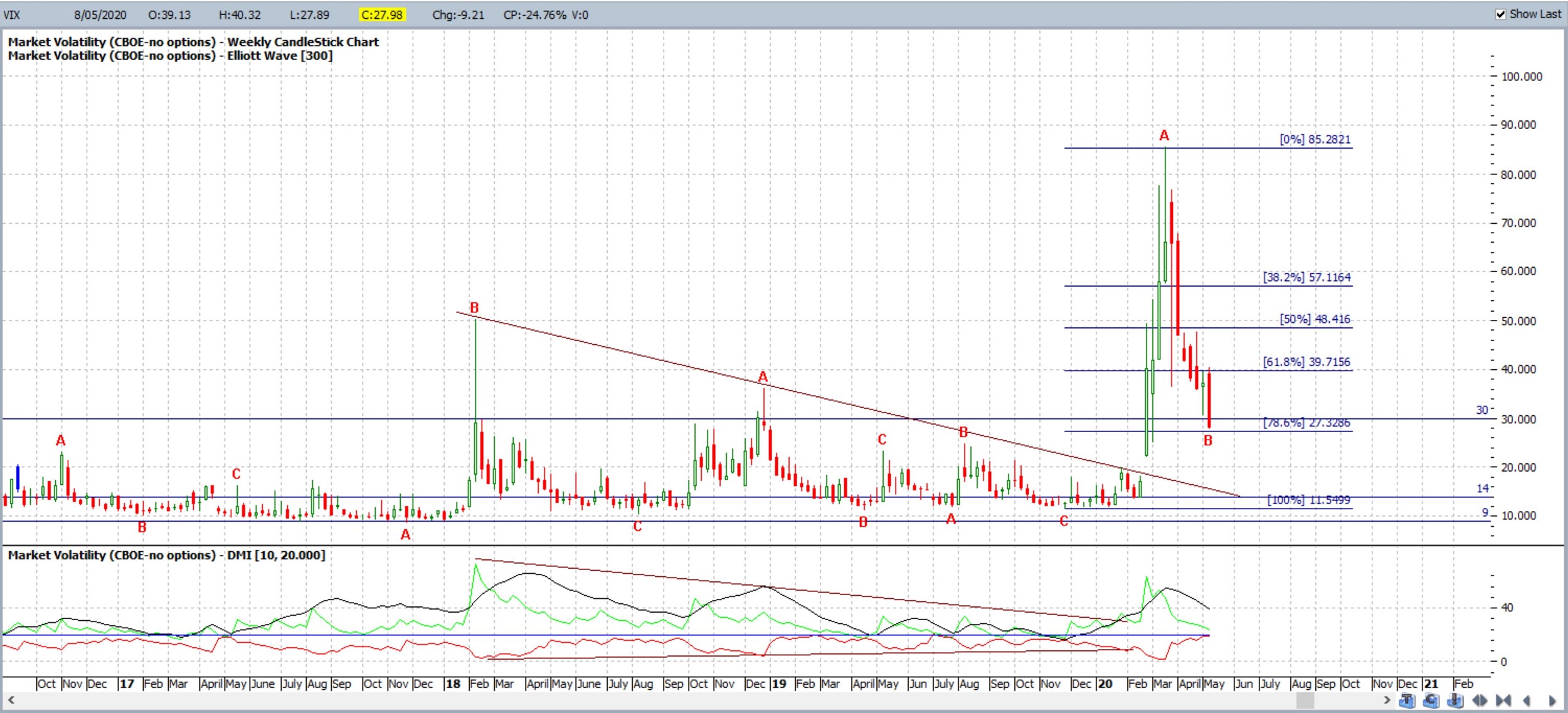Image resolution: width=1568 pixels, height=713 pixels.
Task: Click the expand chart horizontally arrows icon
Action: (x=1480, y=700)
